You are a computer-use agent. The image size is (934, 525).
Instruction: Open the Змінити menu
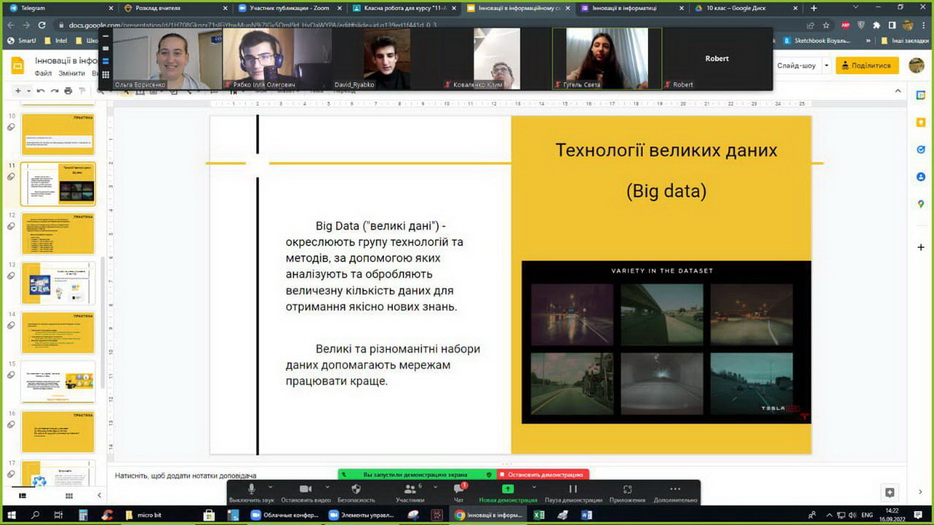71,73
